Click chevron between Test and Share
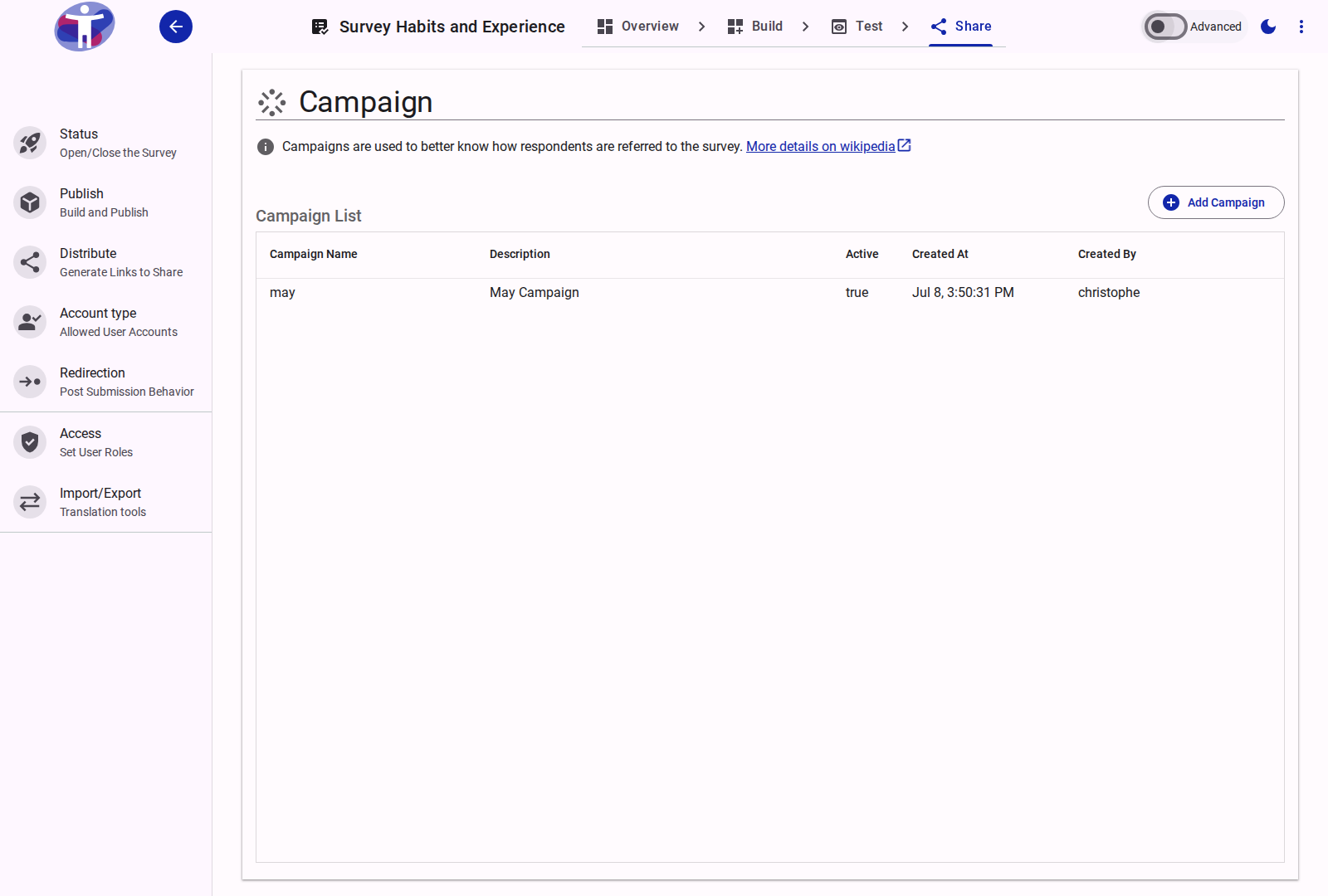This screenshot has height=896, width=1328. [x=905, y=27]
